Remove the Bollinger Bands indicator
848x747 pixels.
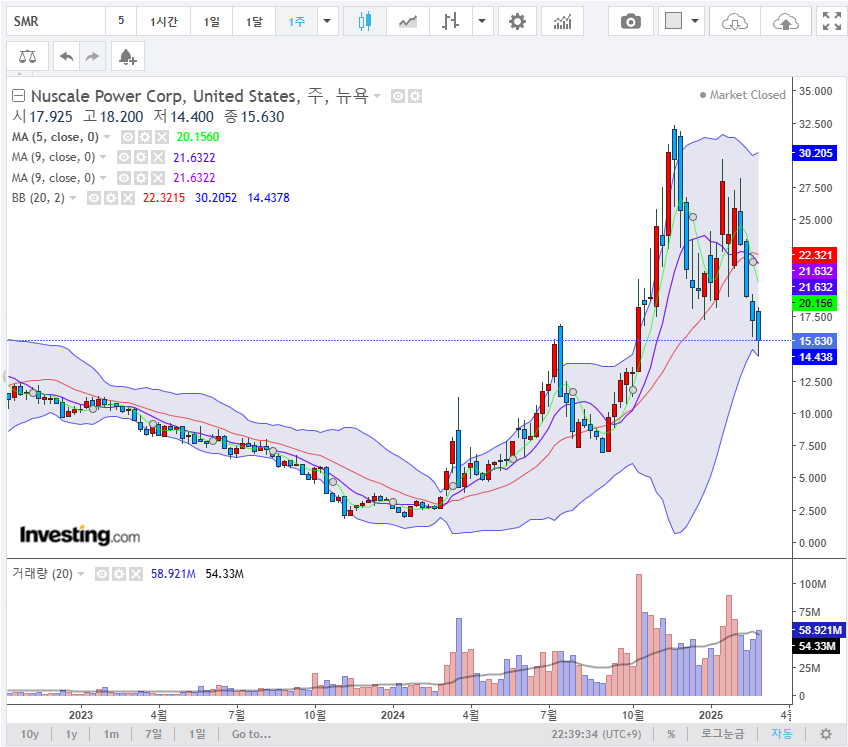(128, 198)
